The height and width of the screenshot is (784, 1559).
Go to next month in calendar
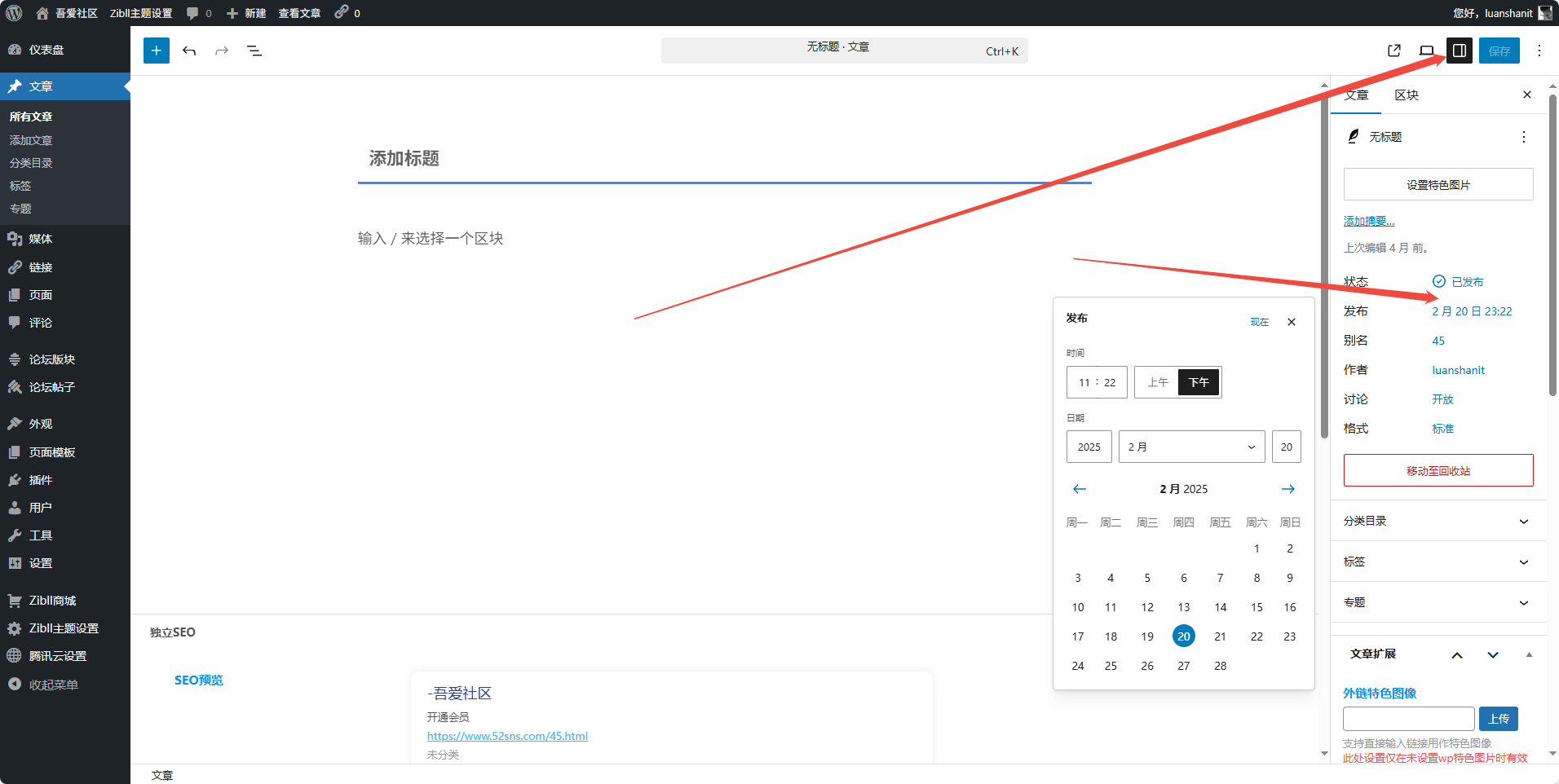coord(1288,489)
